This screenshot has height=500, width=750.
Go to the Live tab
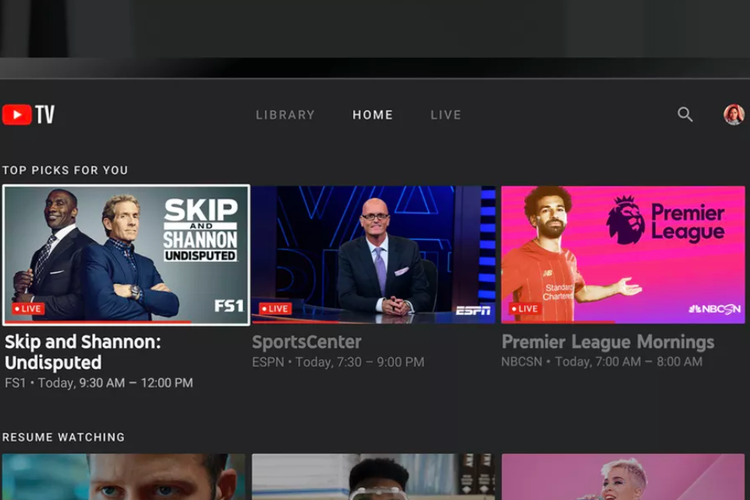coord(446,115)
